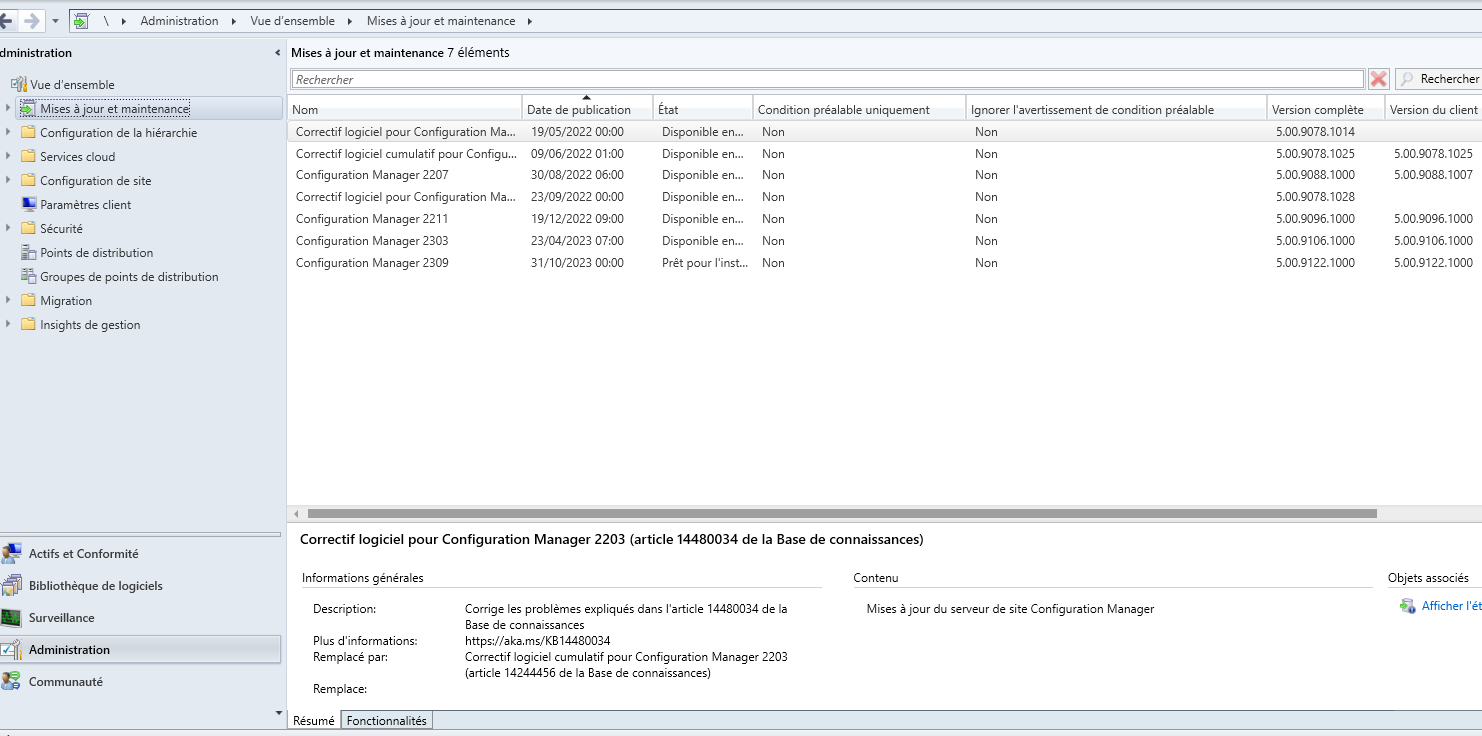Clear search with the red X icon
Screen dimensions: 1482x736
point(1379,79)
